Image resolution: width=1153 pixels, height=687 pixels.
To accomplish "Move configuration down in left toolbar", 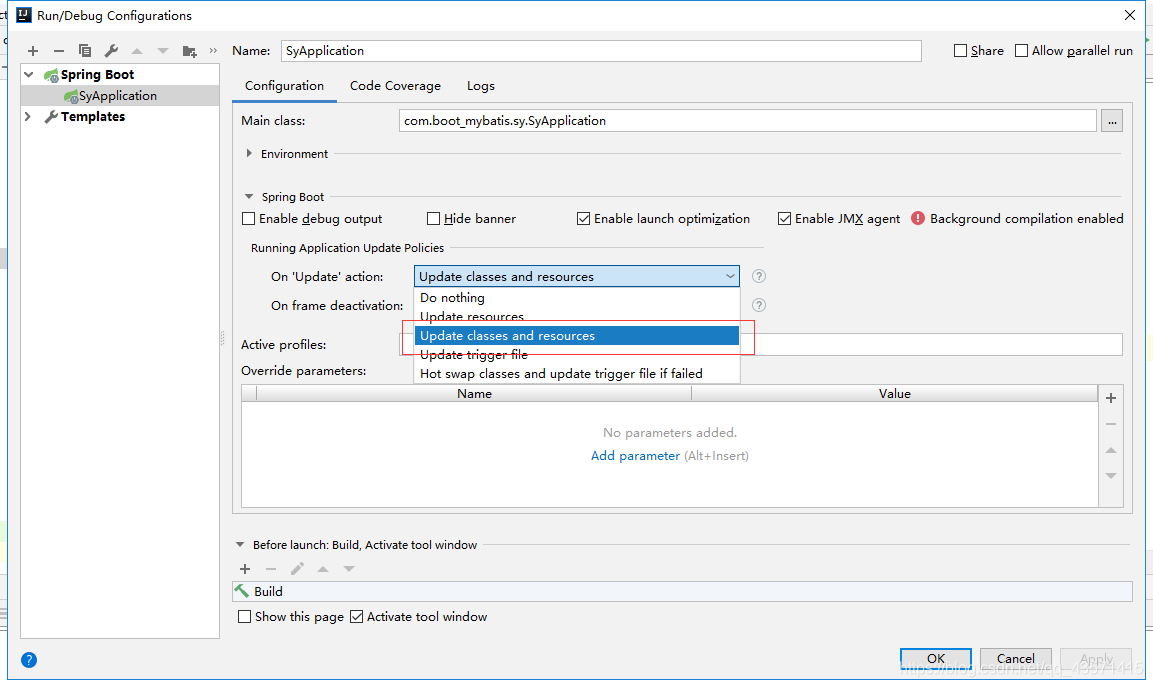I will point(163,51).
